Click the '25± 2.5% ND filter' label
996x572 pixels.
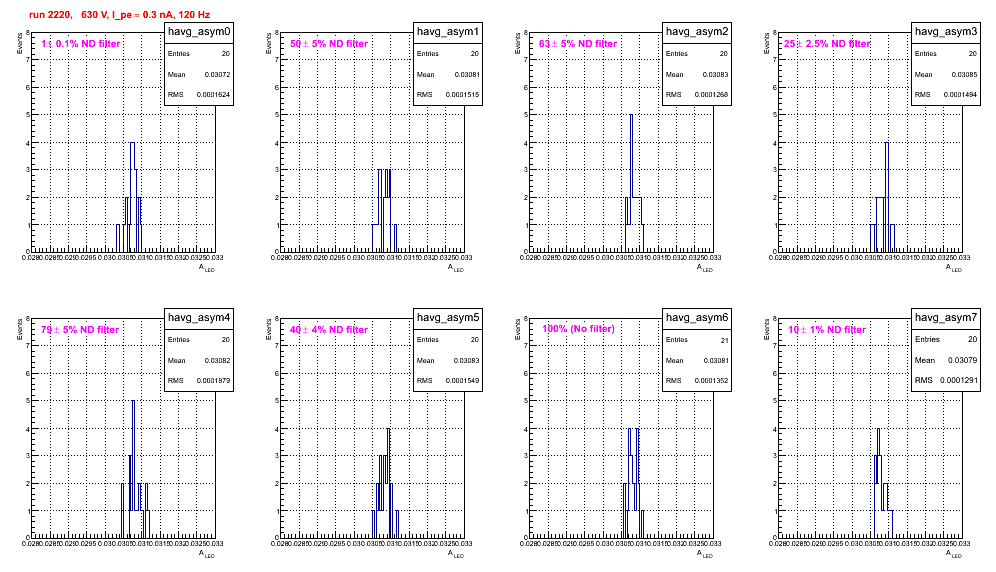pyautogui.click(x=827, y=44)
